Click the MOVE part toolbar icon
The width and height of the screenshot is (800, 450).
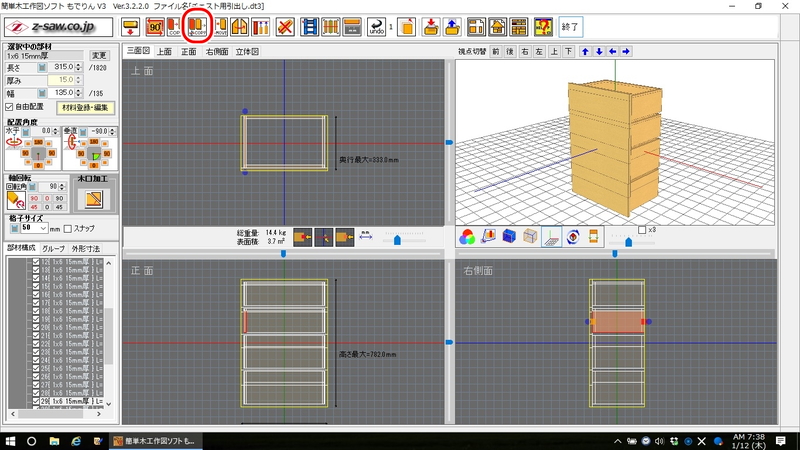(x=221, y=26)
